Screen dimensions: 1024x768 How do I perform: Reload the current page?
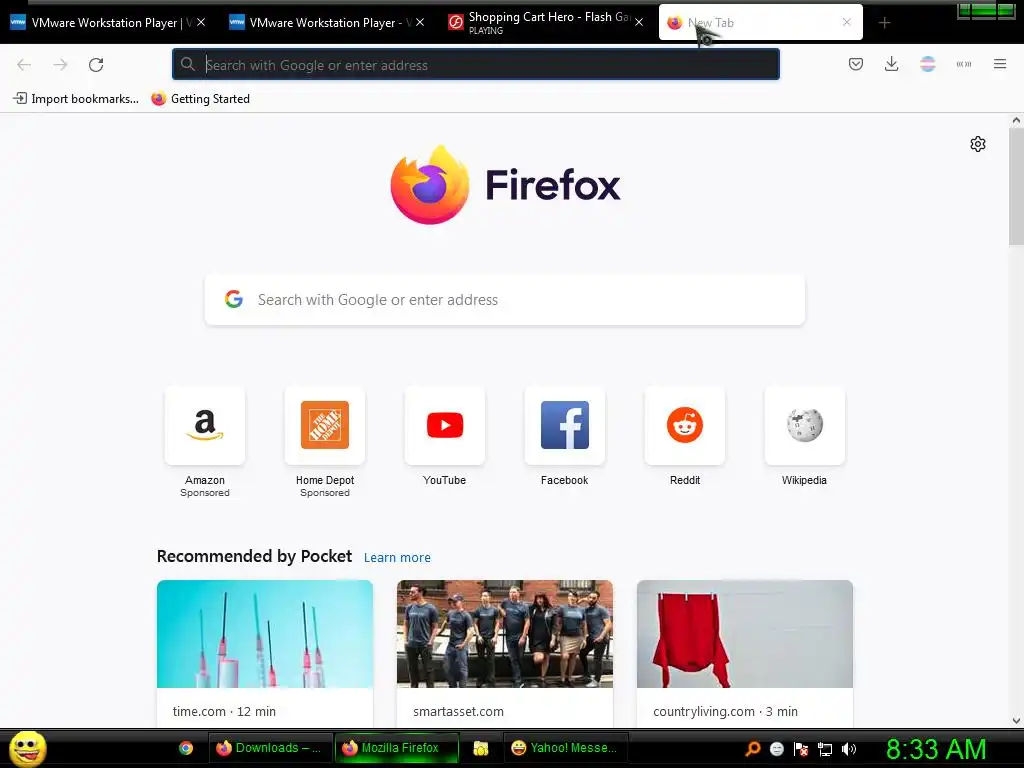(x=96, y=65)
